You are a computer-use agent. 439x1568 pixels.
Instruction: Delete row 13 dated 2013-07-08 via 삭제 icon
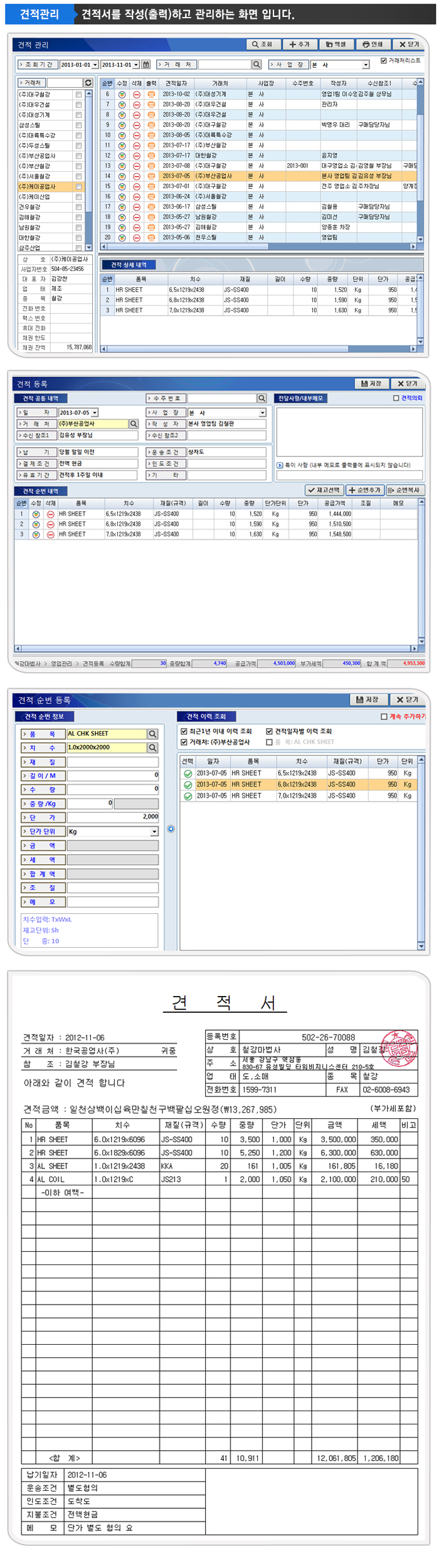tap(136, 166)
